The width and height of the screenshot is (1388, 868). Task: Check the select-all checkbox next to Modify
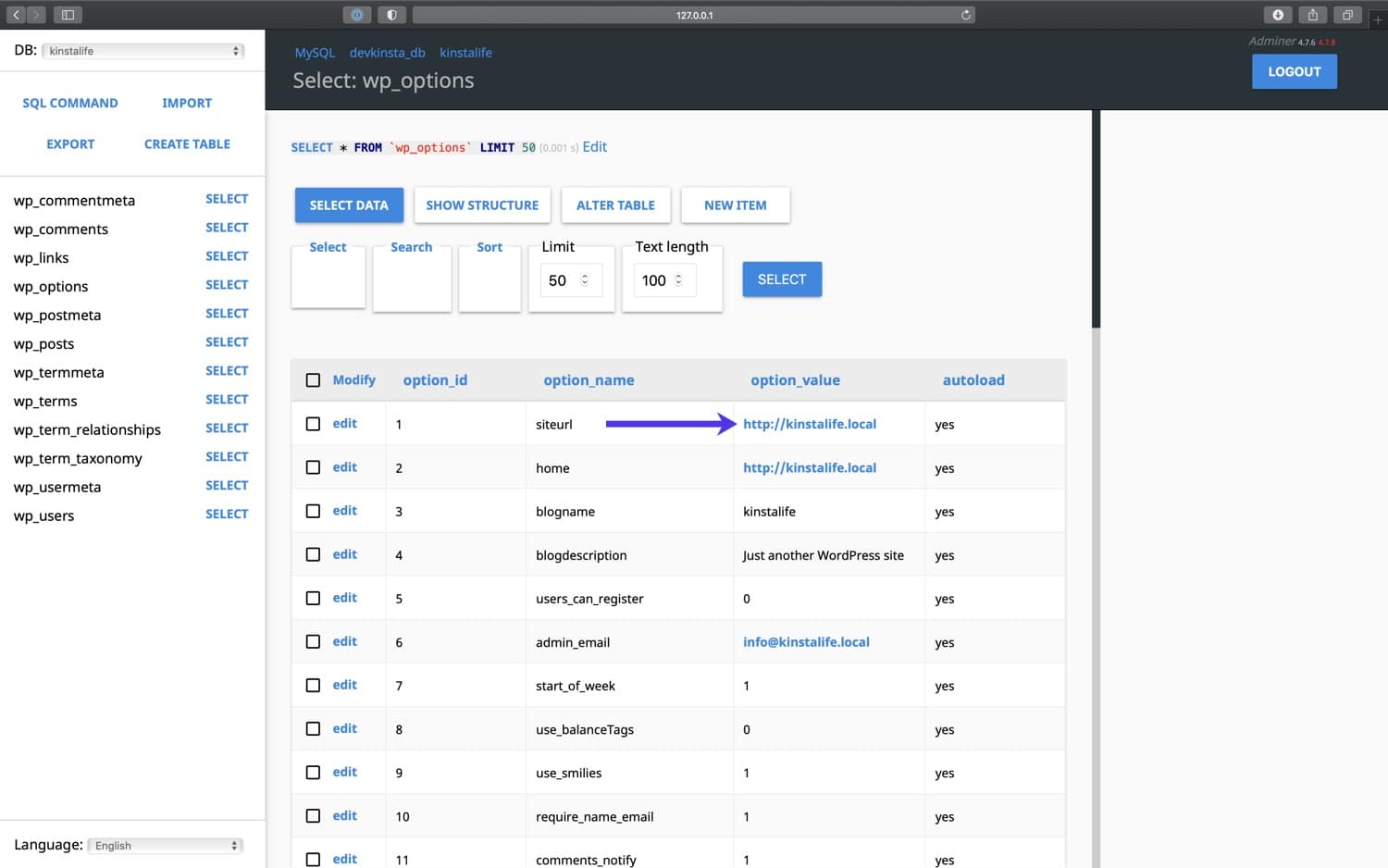point(313,379)
